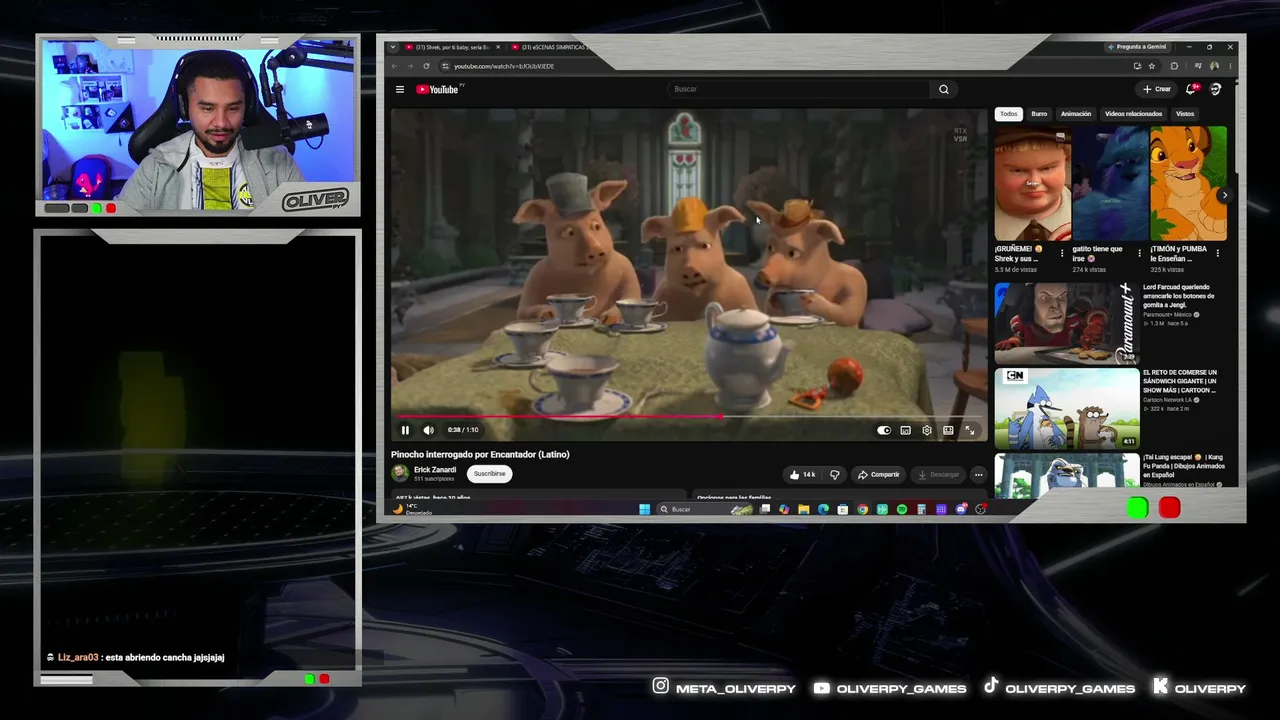Screen dimensions: 1280x720
Task: Open Spotify from the taskbar
Action: click(x=902, y=509)
